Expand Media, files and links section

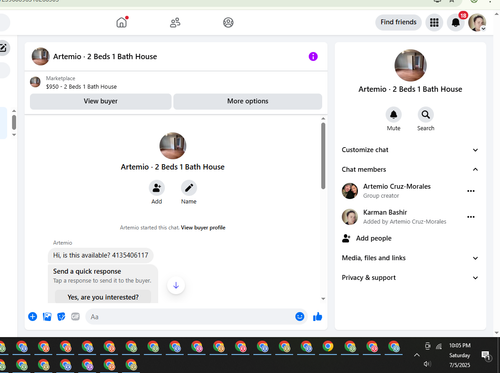410,258
